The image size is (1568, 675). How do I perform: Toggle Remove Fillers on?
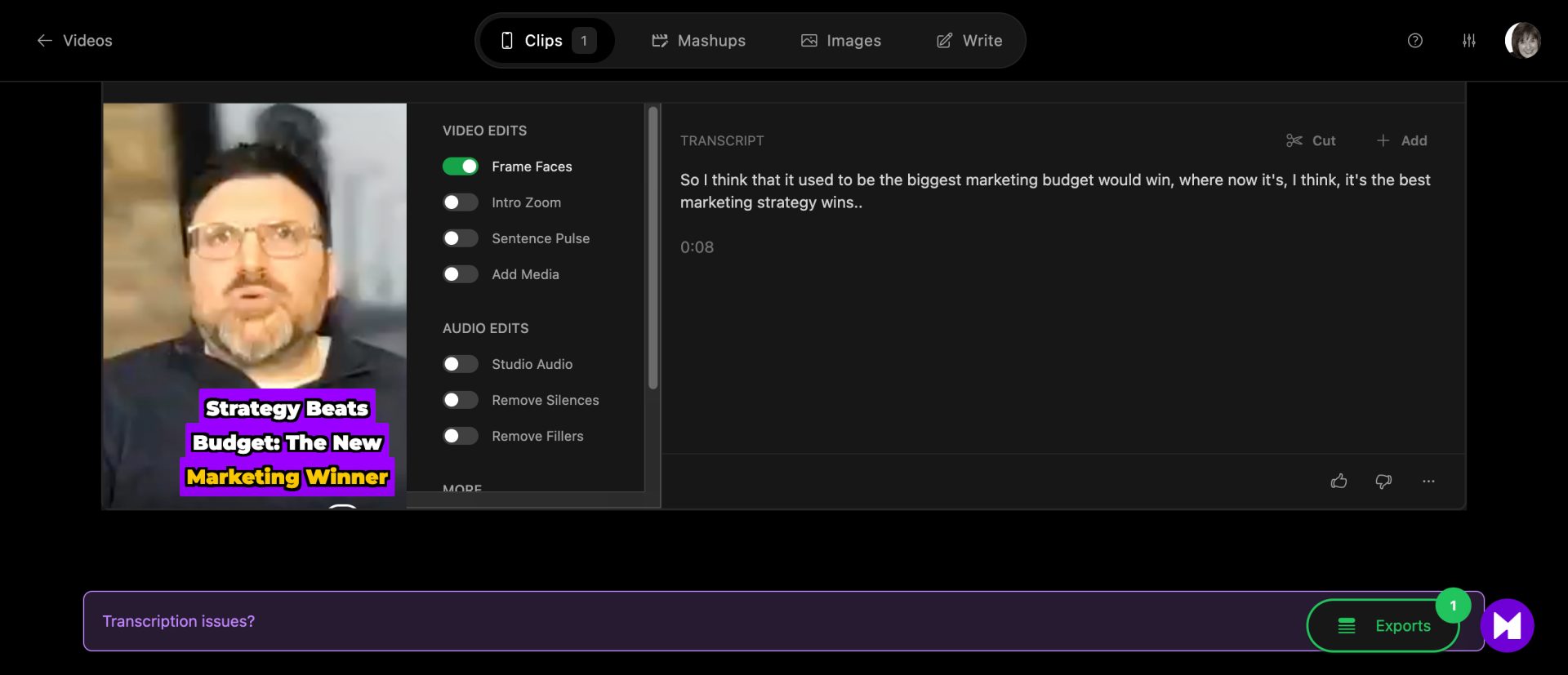pos(461,436)
